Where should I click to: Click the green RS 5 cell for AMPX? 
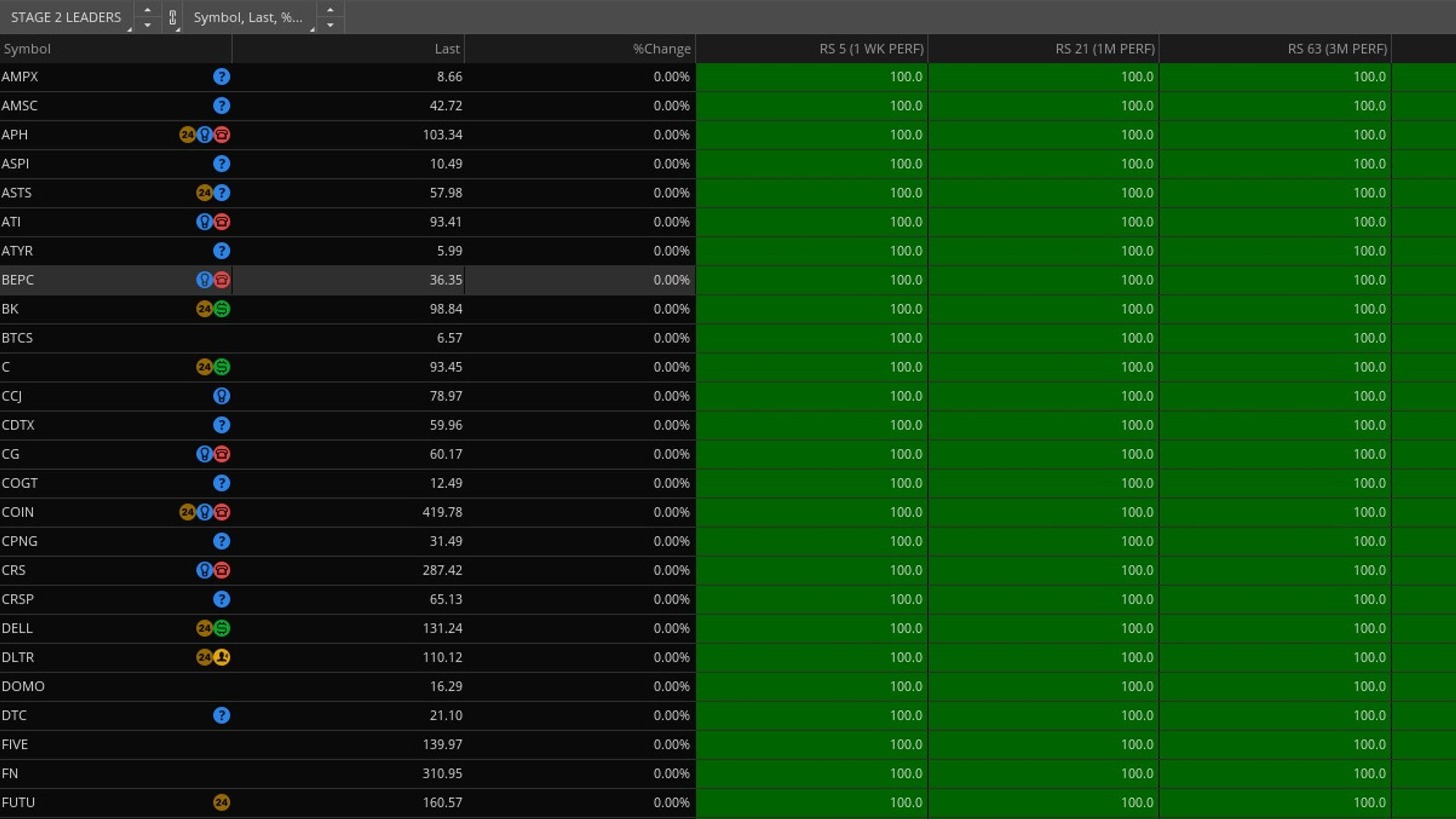812,77
